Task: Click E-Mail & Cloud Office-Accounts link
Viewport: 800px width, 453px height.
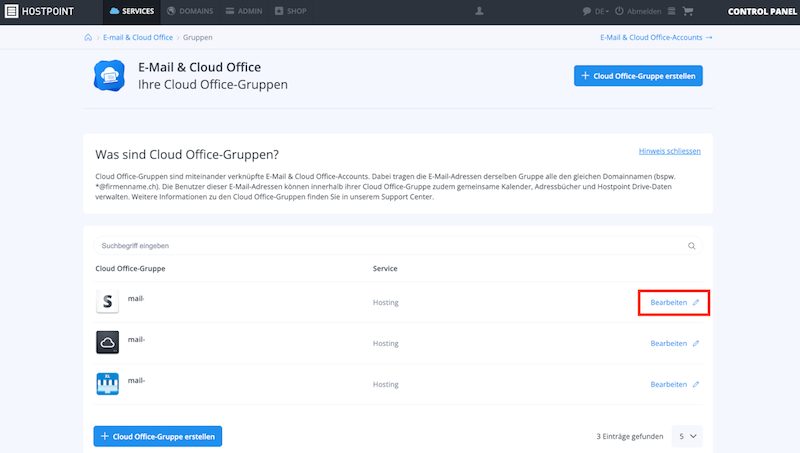Action: pos(656,37)
